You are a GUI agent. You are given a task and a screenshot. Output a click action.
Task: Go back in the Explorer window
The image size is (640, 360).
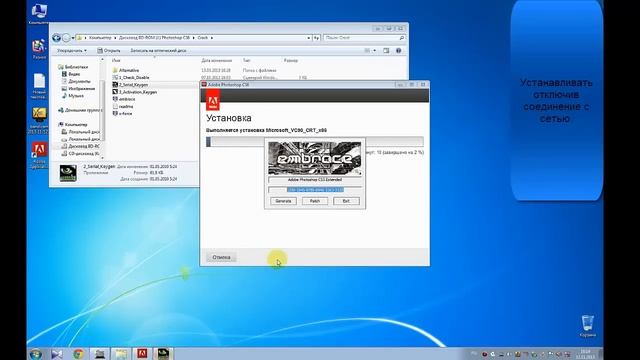pyautogui.click(x=57, y=38)
